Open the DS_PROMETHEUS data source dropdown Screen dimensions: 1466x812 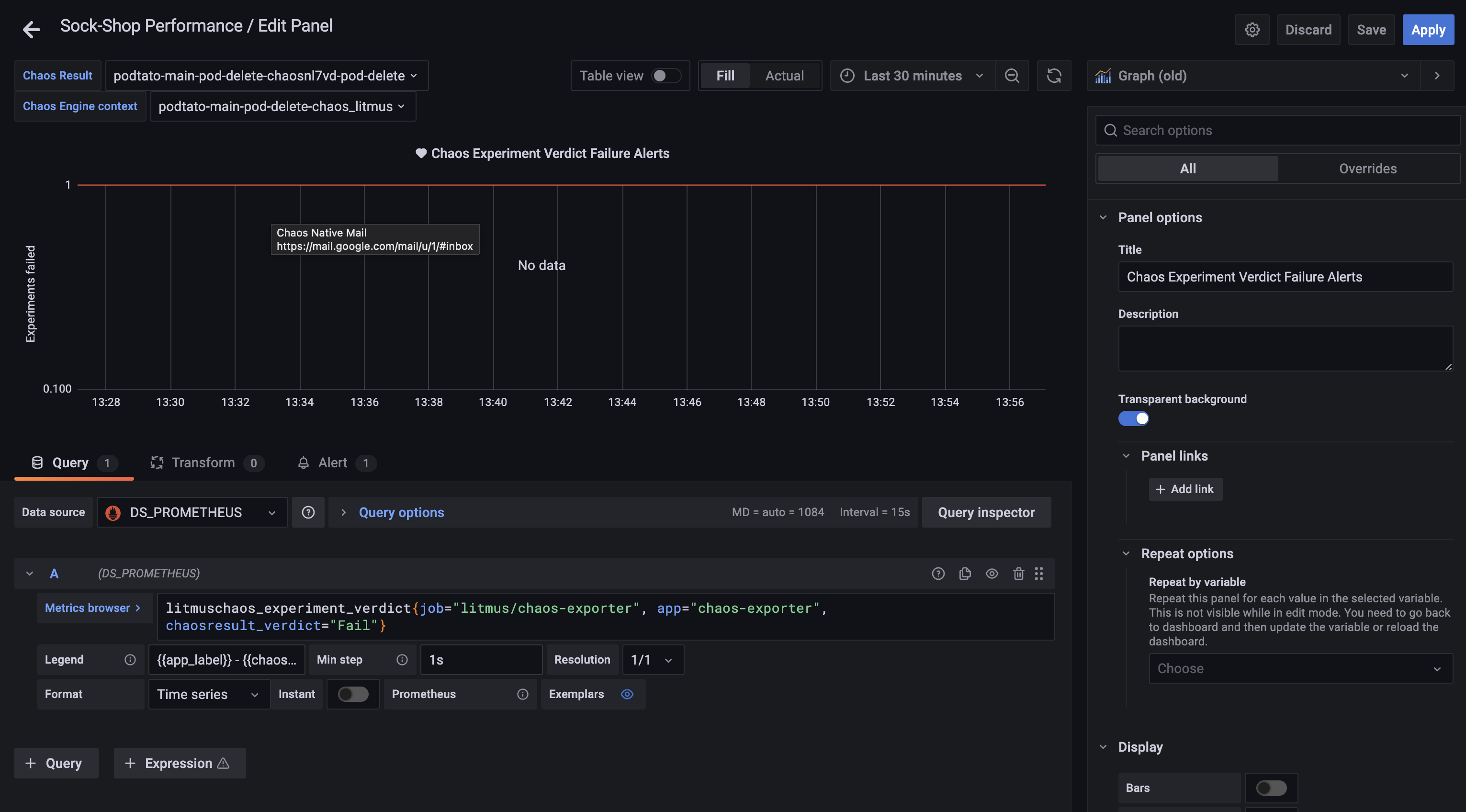[192, 512]
